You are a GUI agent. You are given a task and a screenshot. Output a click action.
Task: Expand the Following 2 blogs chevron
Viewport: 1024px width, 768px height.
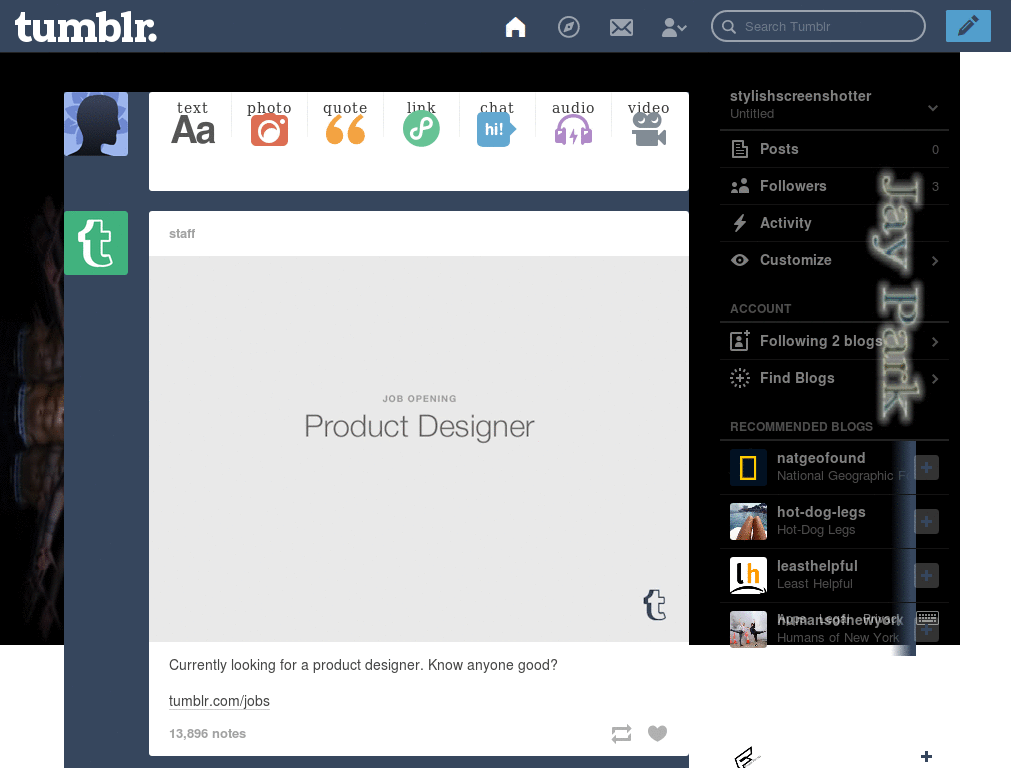(x=935, y=342)
